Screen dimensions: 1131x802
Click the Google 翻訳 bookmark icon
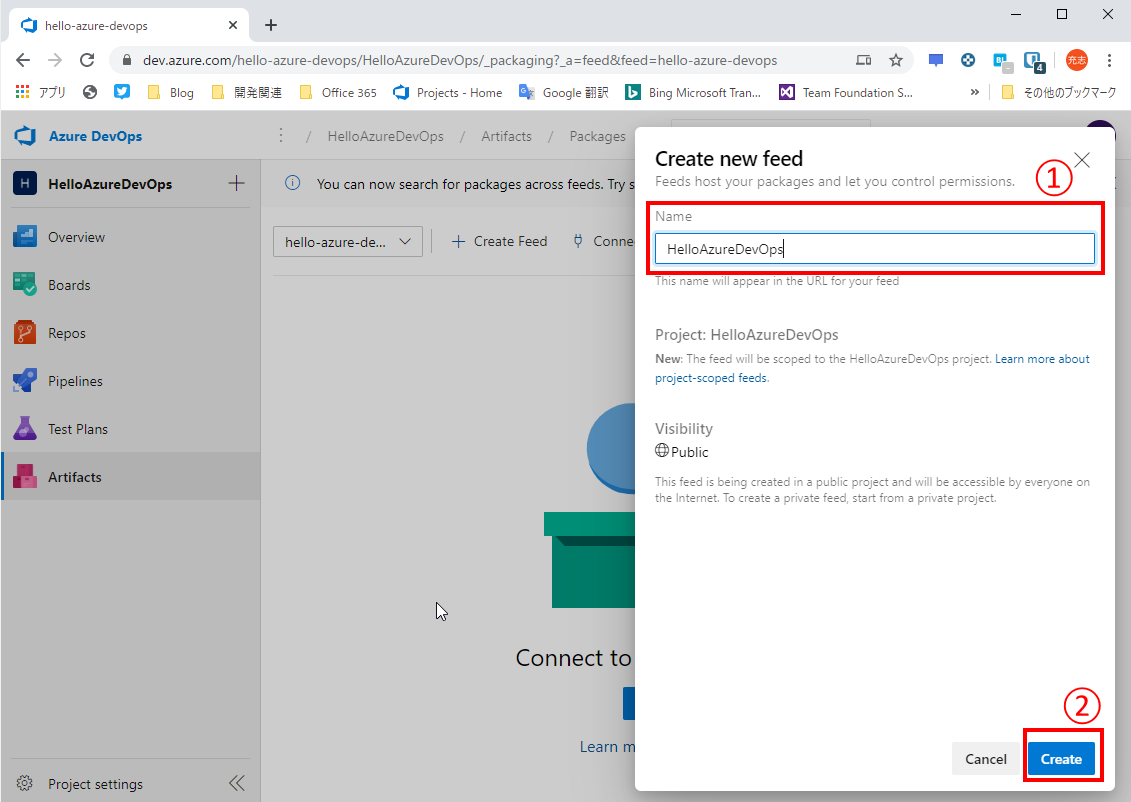[x=527, y=92]
